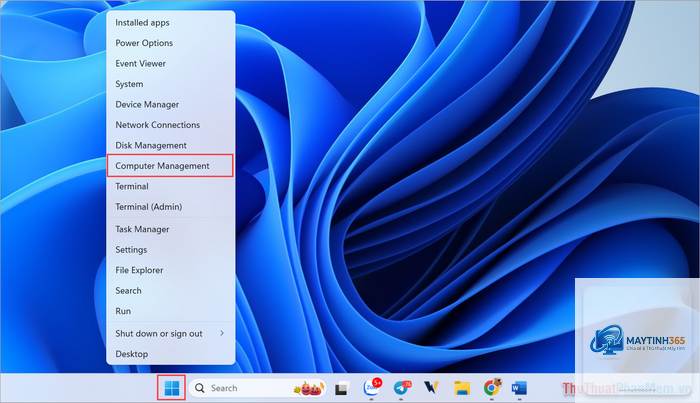Open the W app icon on the taskbar
Screen dimensions: 700x403
pos(431,387)
